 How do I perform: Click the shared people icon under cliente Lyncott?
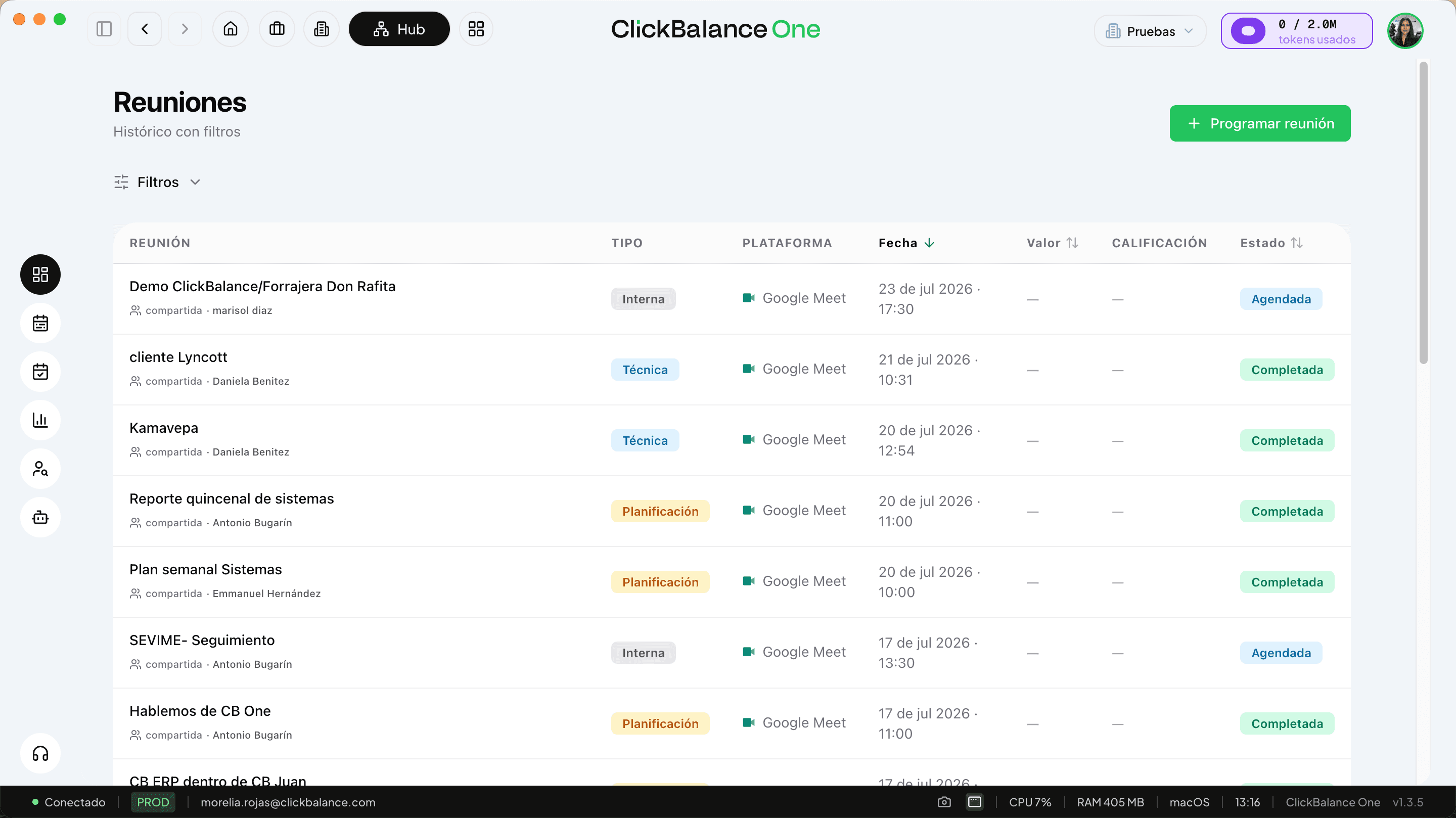coord(135,381)
